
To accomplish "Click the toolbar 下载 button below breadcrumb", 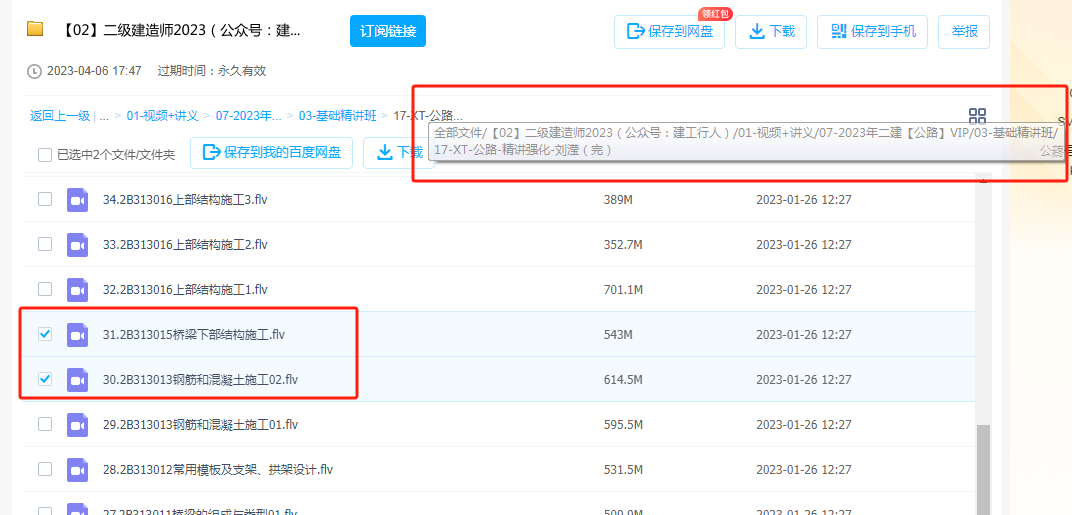I will (399, 153).
